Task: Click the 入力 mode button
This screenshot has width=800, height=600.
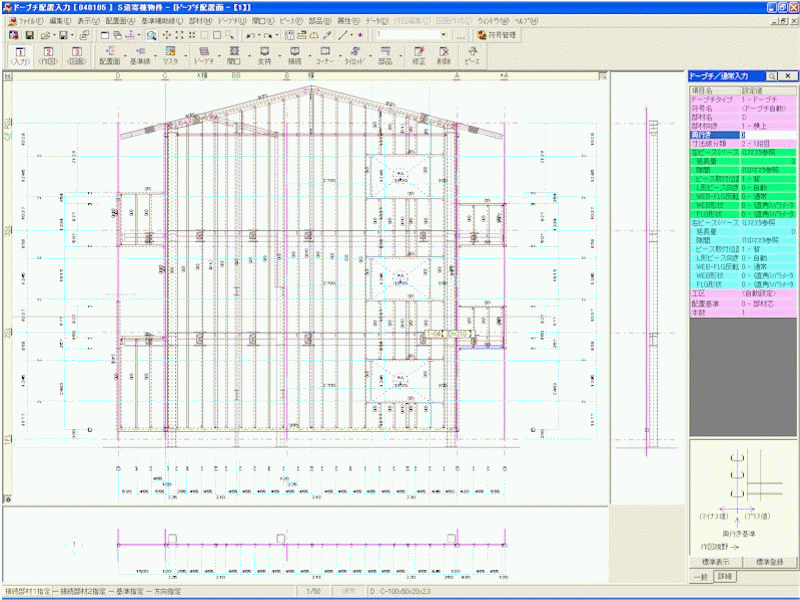Action: [x=20, y=55]
